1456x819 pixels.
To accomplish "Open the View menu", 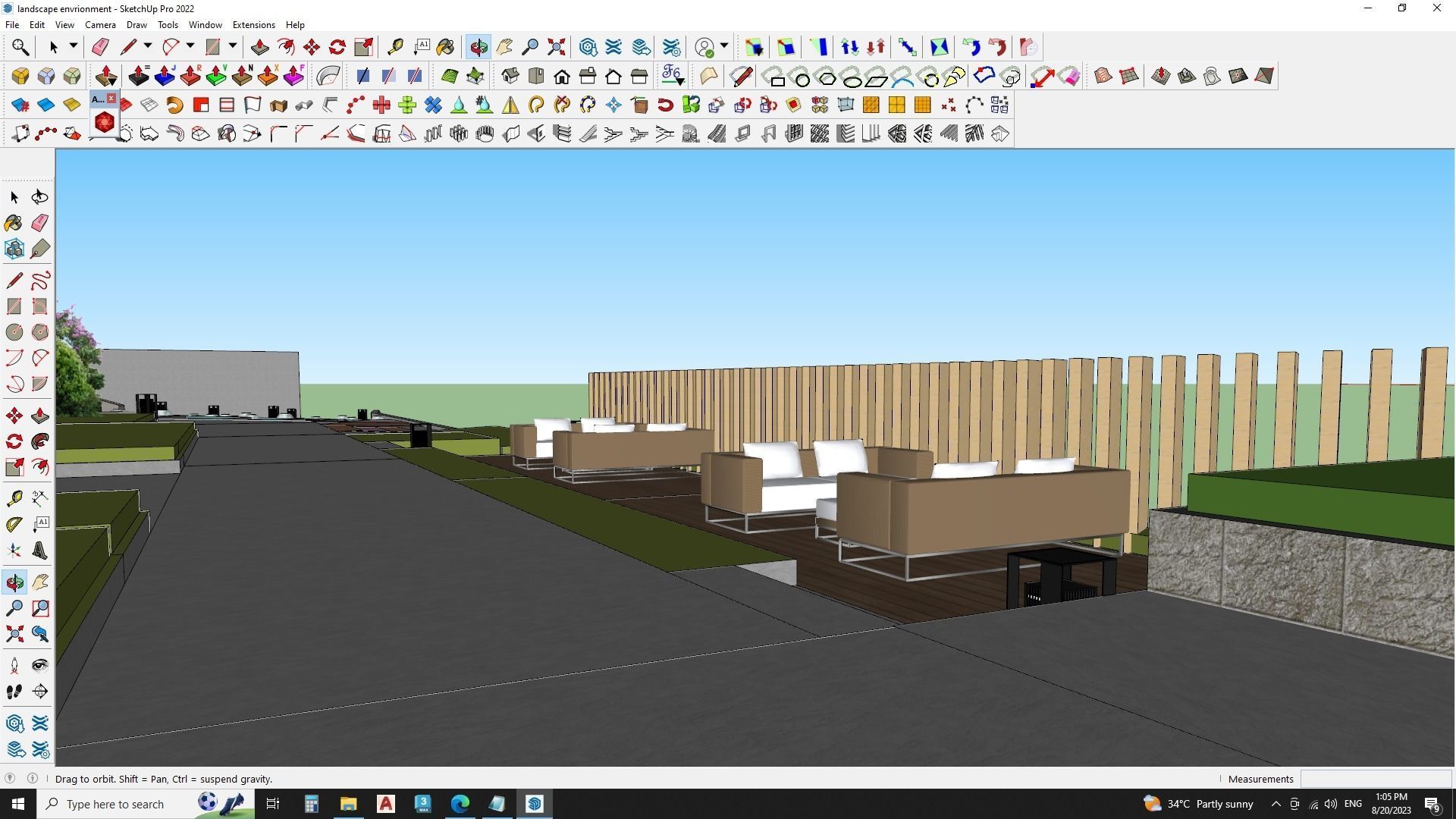I will pos(64,25).
